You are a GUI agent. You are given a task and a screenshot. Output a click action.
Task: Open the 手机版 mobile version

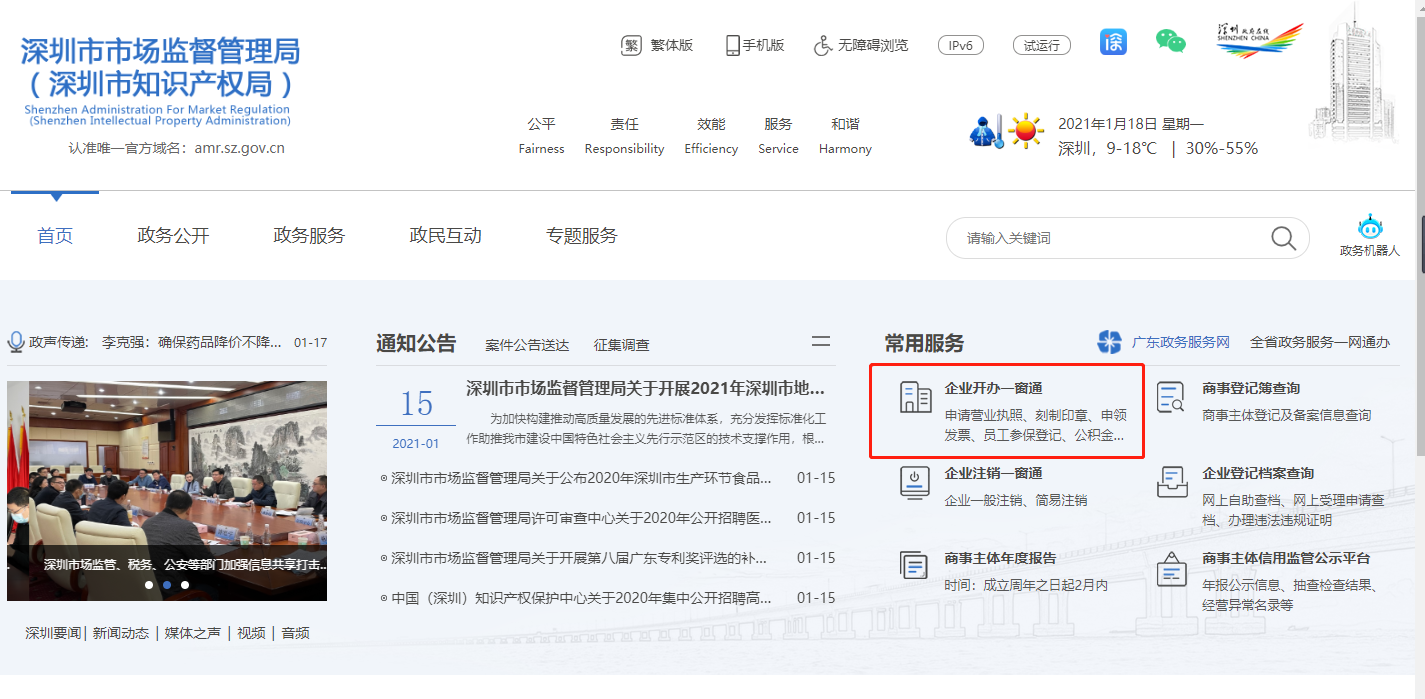click(755, 45)
